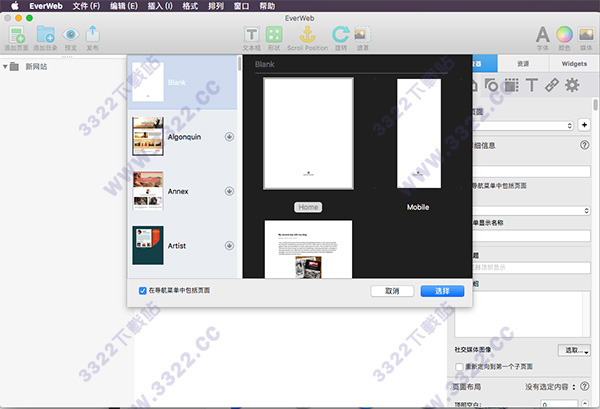Screen dimensions: 600x409
Task: Open the Widget Settings gear icon
Action: pyautogui.click(x=572, y=85)
